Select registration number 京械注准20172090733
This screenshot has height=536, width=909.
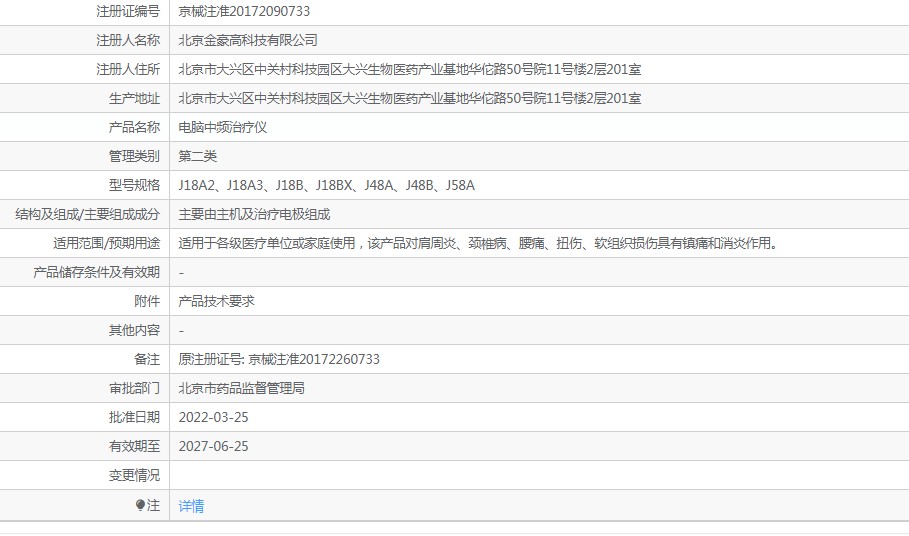click(x=244, y=11)
